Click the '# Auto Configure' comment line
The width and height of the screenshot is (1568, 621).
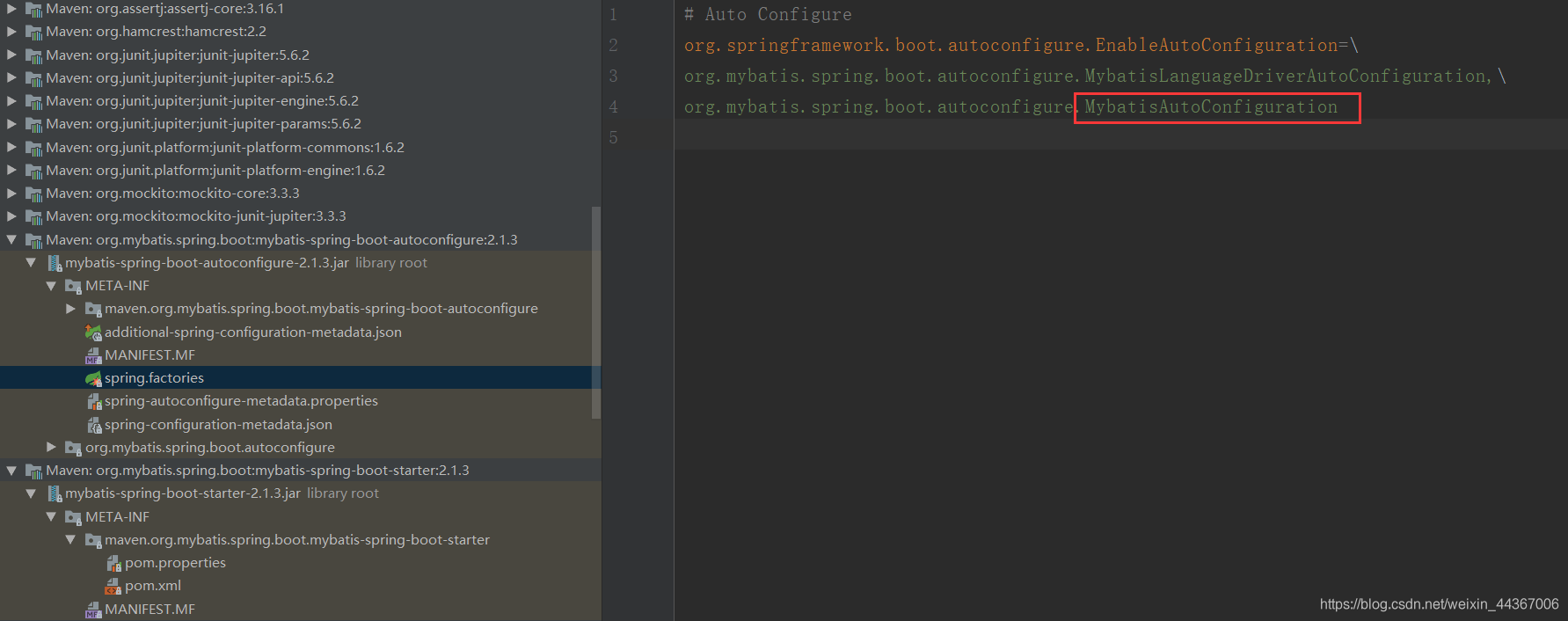coord(768,14)
